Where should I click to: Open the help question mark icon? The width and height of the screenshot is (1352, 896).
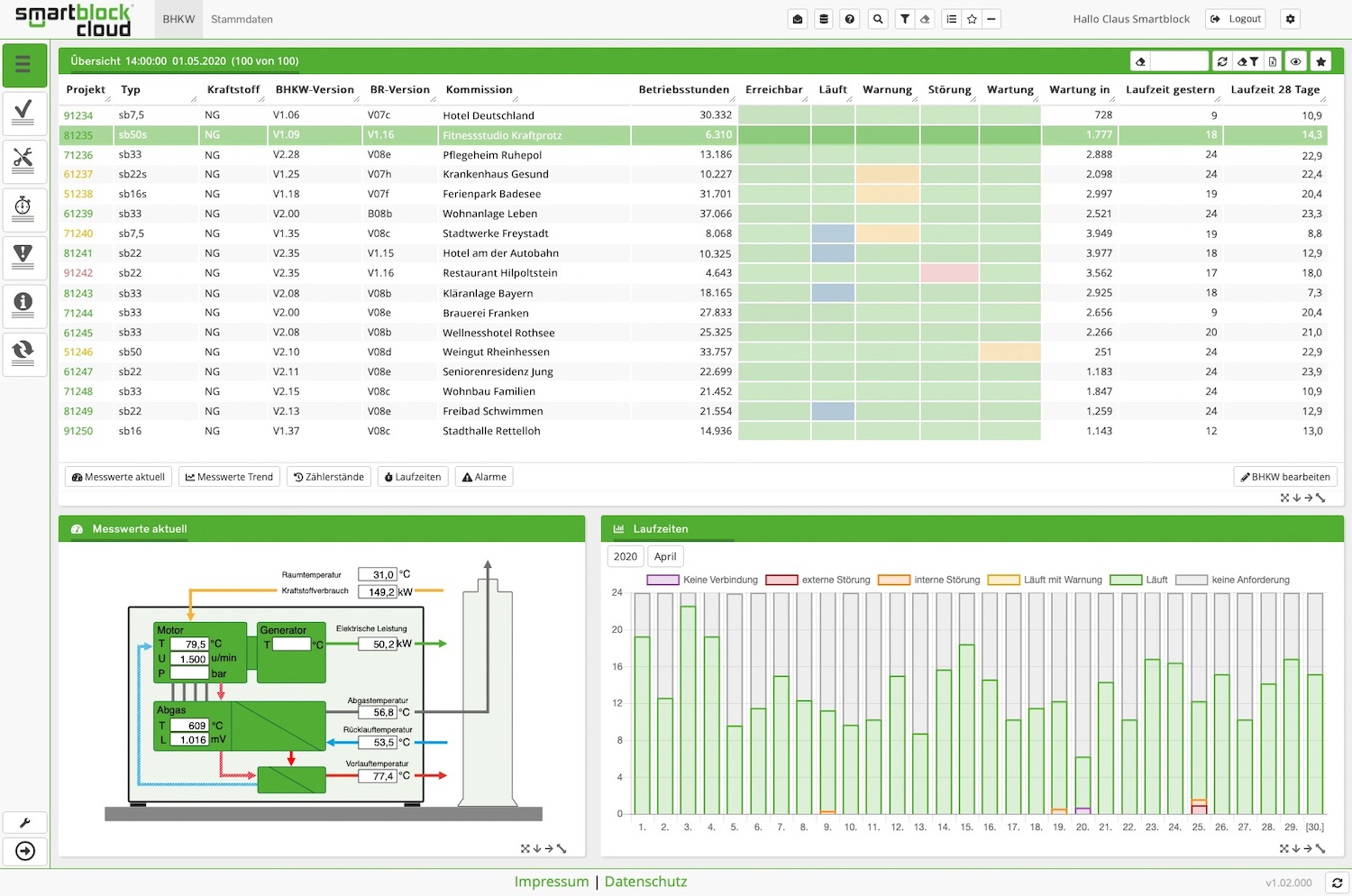[x=850, y=19]
